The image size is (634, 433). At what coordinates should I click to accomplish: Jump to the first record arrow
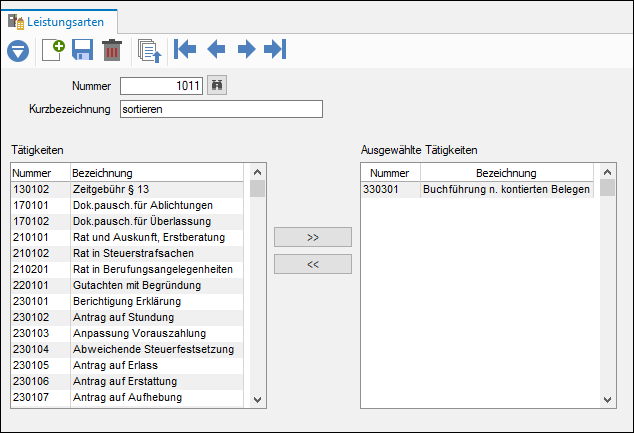point(185,49)
